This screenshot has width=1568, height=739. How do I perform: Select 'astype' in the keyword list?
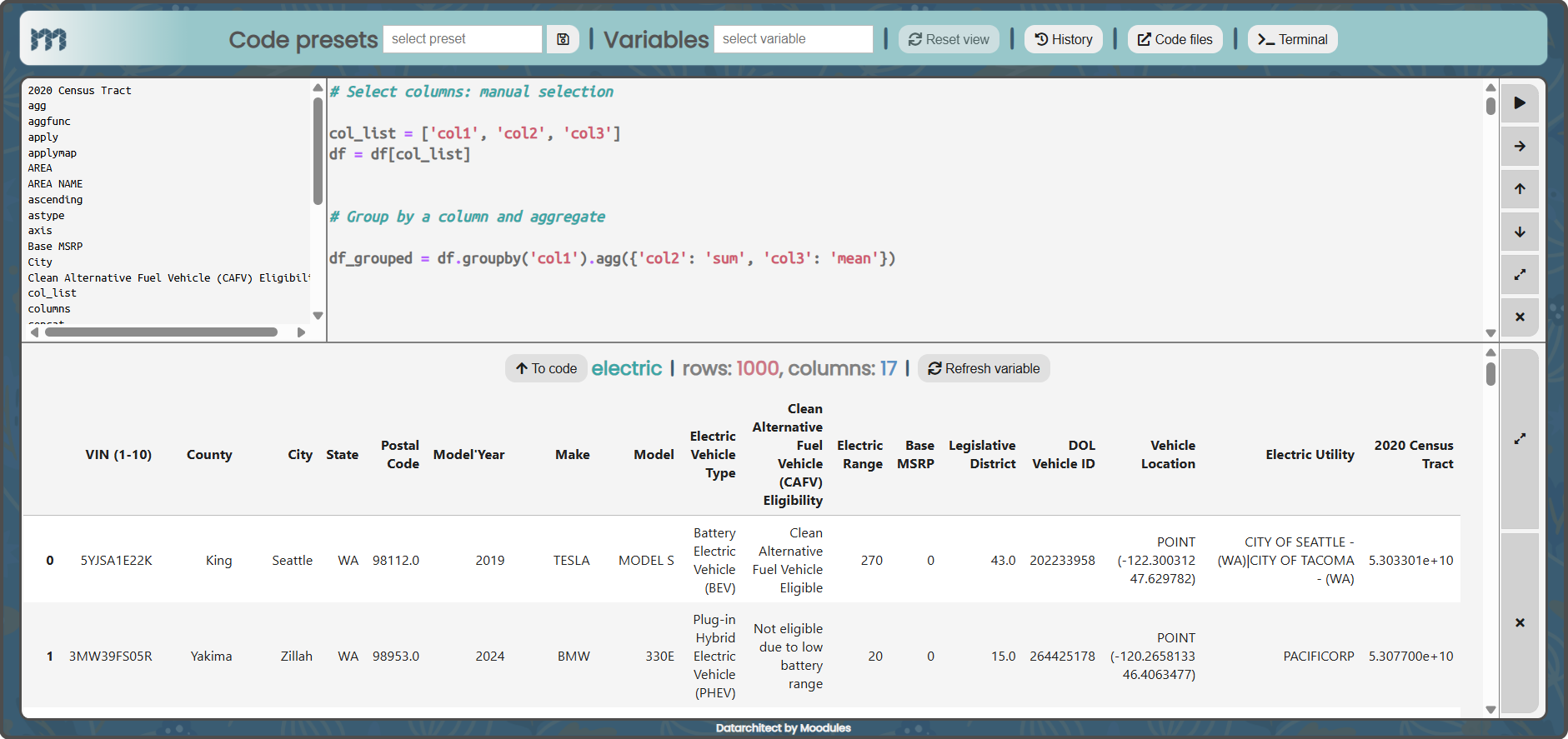pyautogui.click(x=46, y=216)
